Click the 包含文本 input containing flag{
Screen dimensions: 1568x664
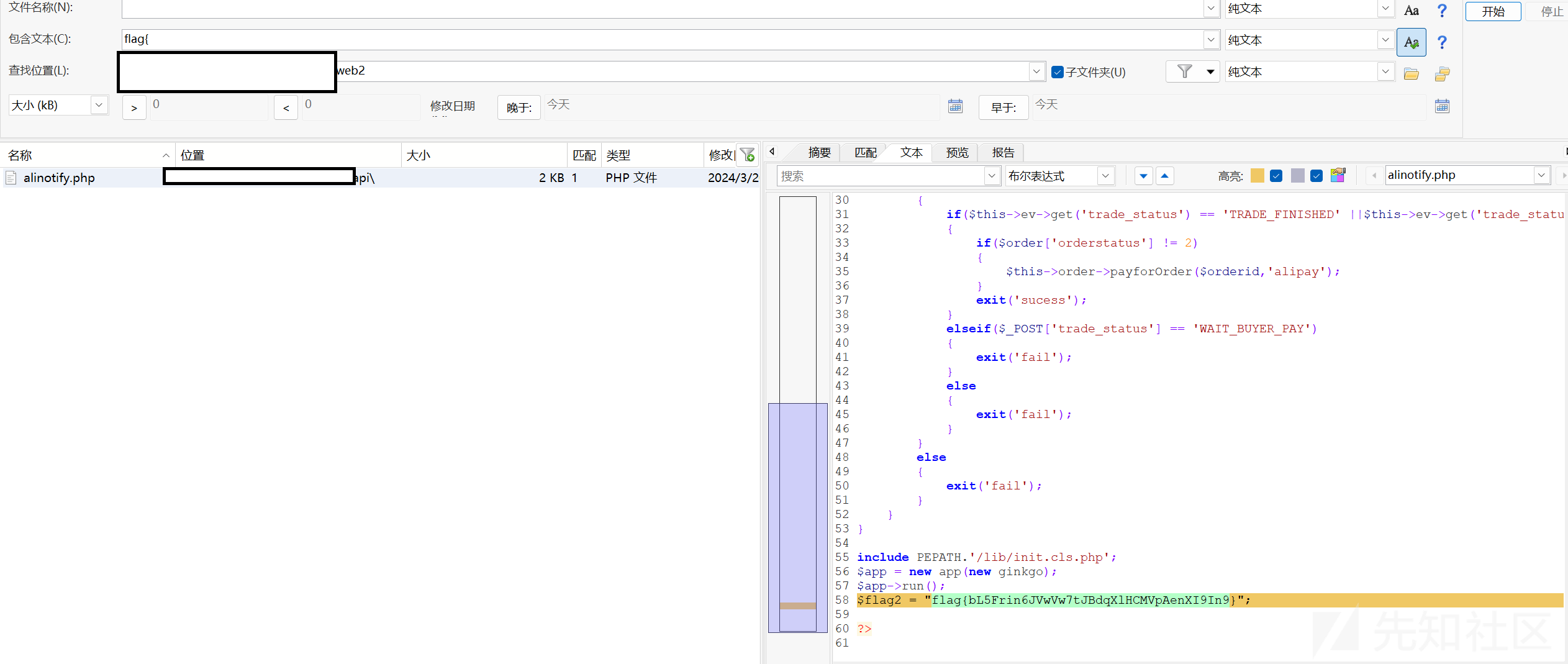(663, 40)
